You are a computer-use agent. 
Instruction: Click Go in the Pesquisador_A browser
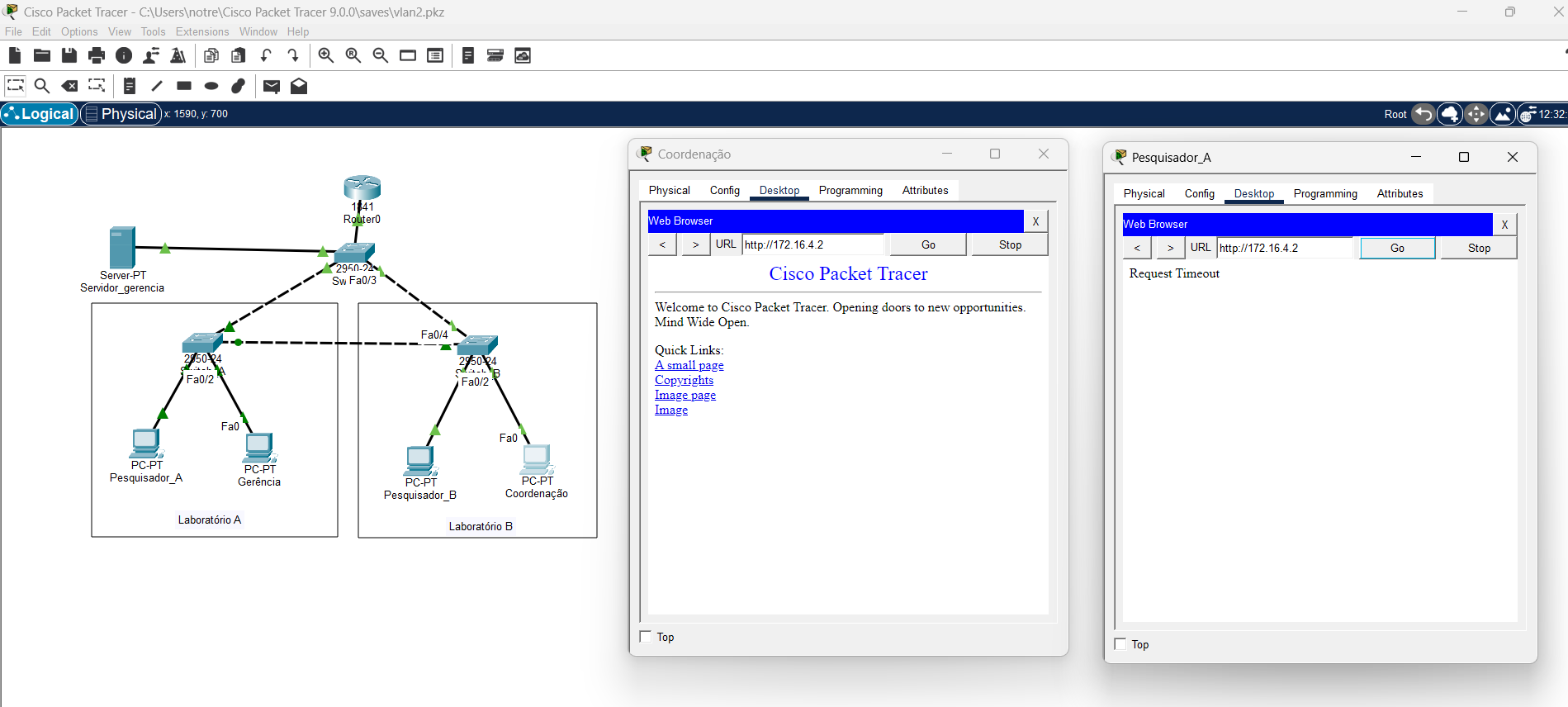pyautogui.click(x=1397, y=248)
